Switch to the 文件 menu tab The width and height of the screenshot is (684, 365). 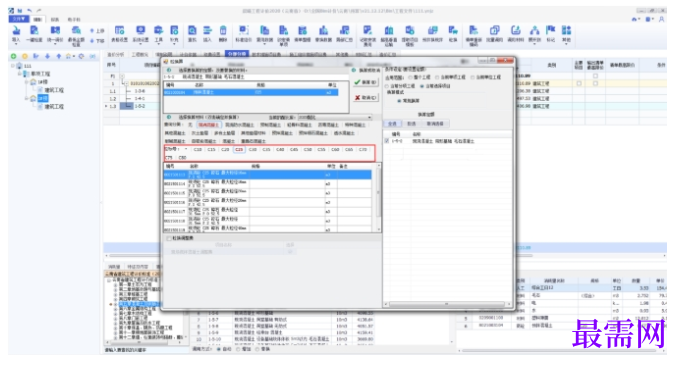click(x=19, y=19)
